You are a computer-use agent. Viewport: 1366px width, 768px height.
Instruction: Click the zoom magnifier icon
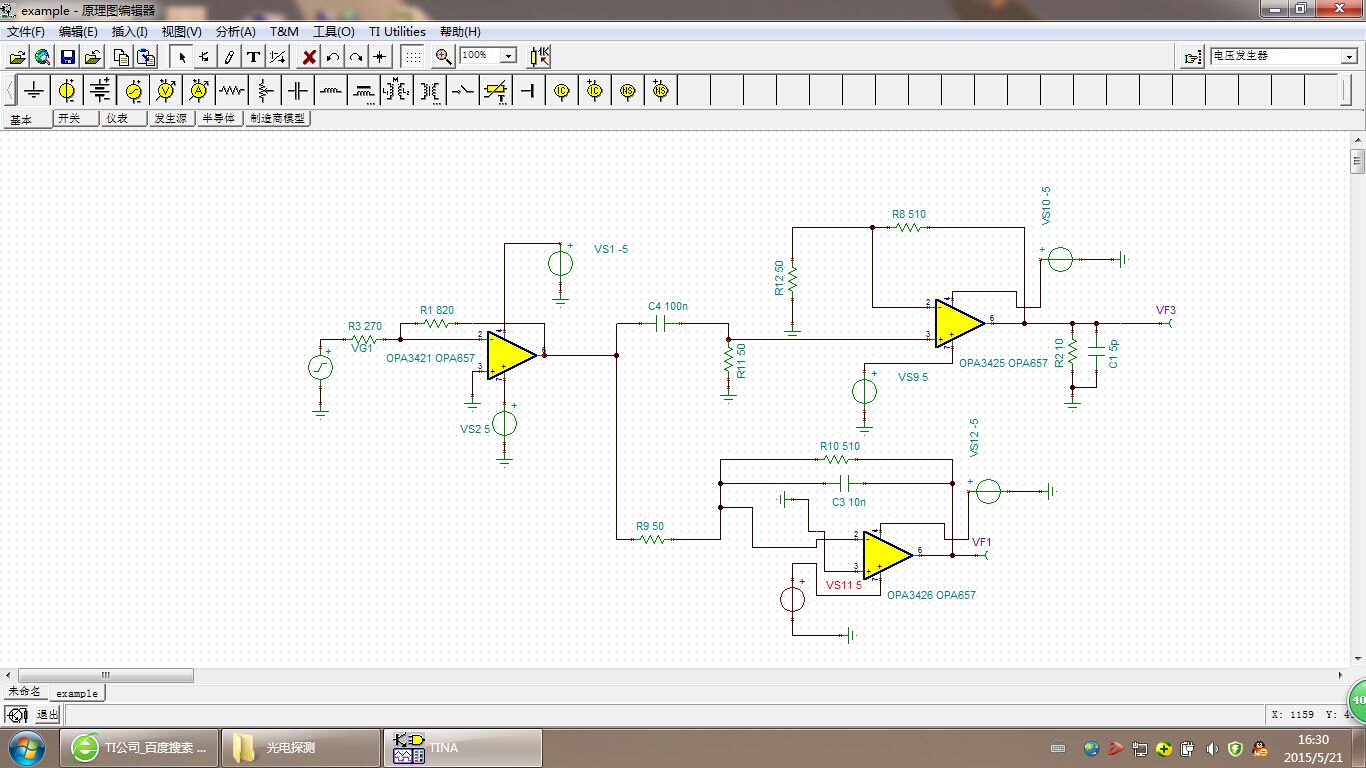click(443, 57)
